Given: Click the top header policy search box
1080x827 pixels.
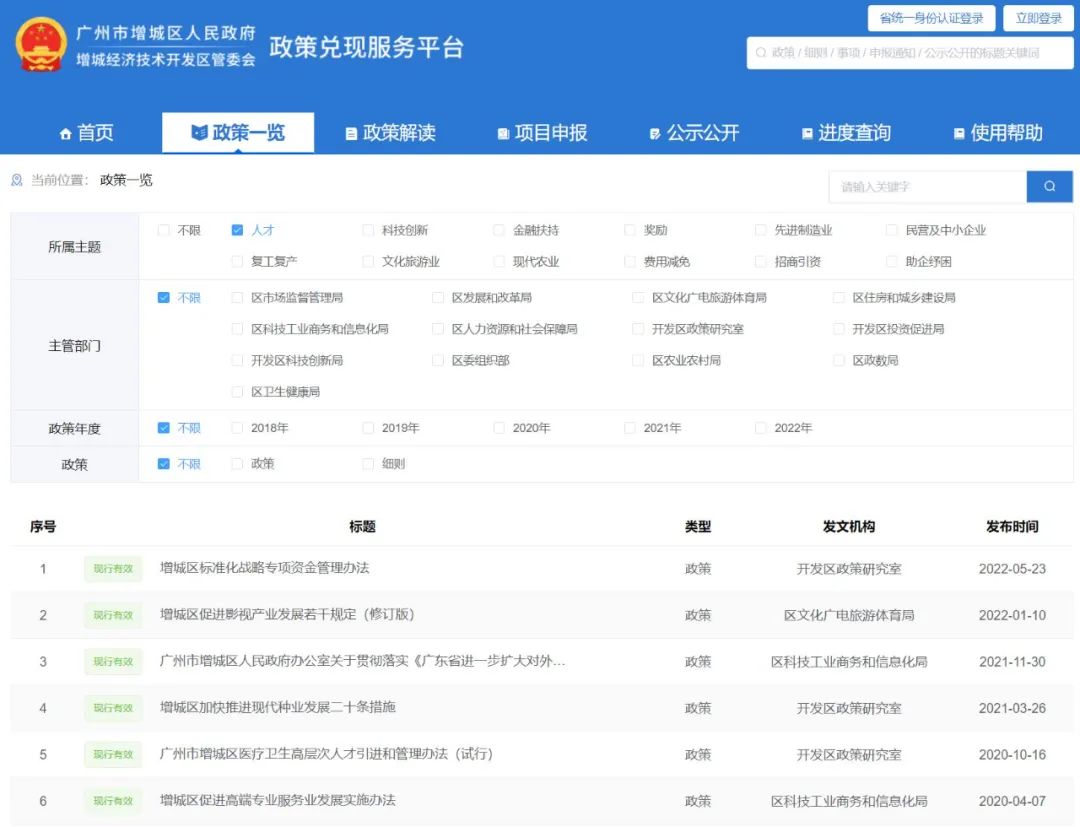Looking at the screenshot, I should pyautogui.click(x=910, y=53).
